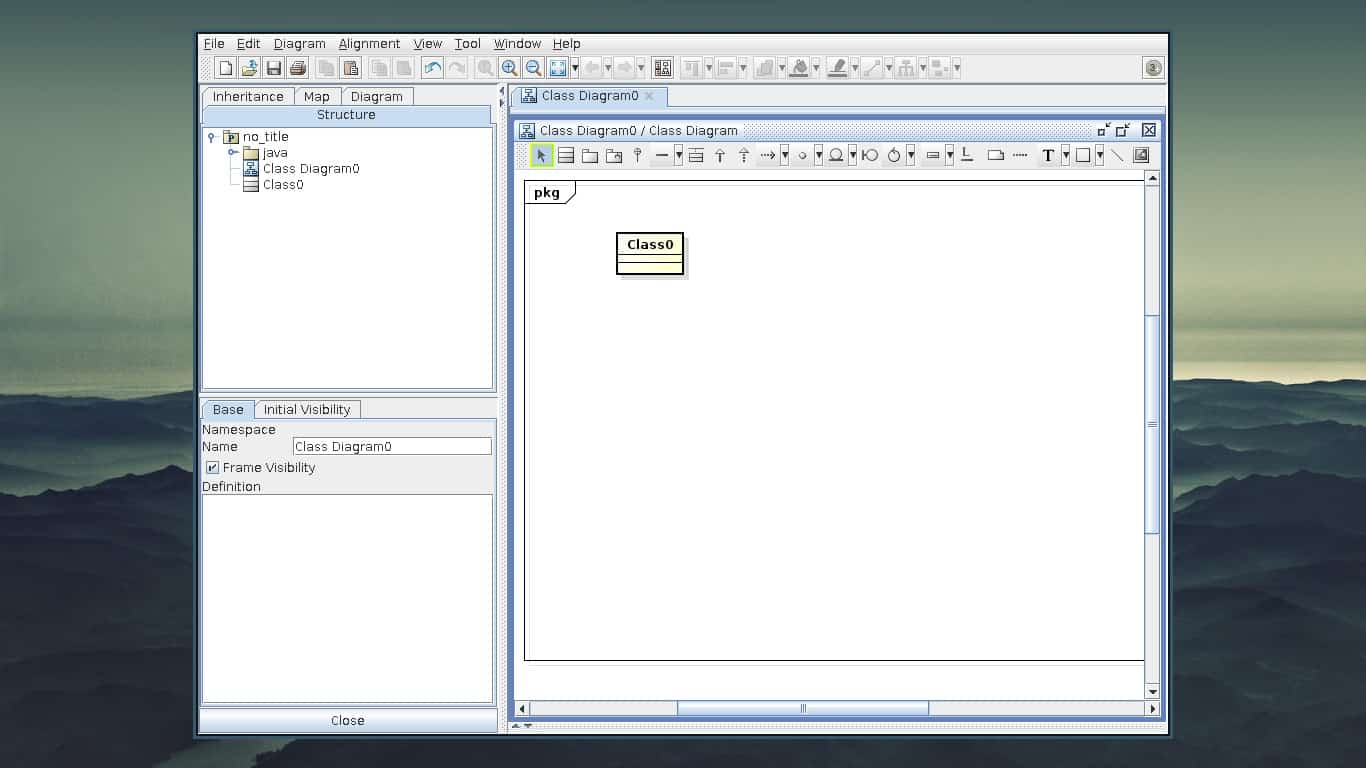This screenshot has width=1366, height=768.
Task: Open the Fit in Window dropdown arrow
Action: point(575,68)
